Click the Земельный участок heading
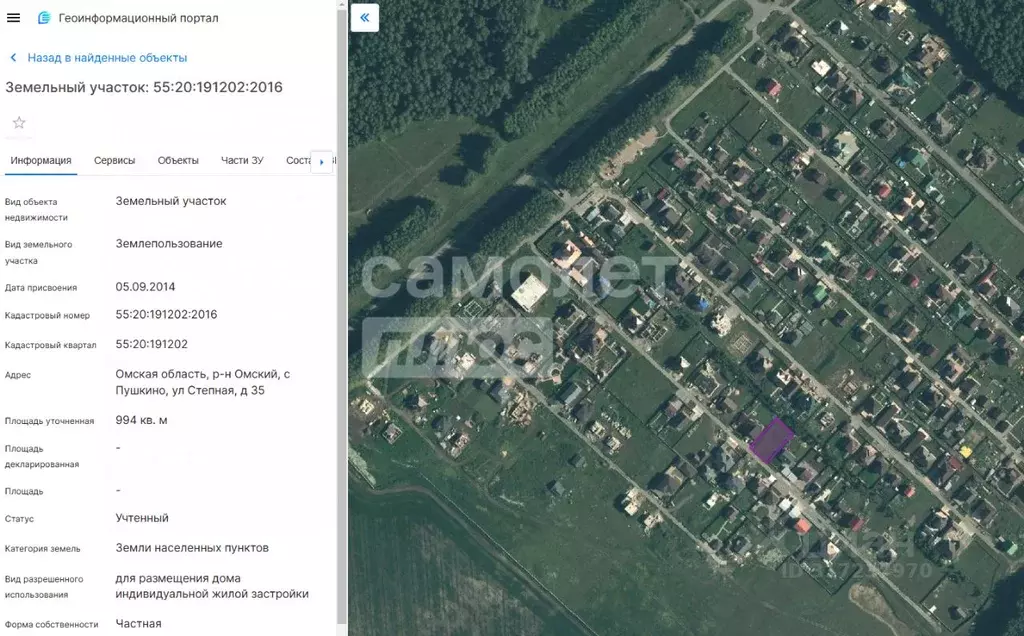The height and width of the screenshot is (636, 1024). pyautogui.click(x=144, y=88)
